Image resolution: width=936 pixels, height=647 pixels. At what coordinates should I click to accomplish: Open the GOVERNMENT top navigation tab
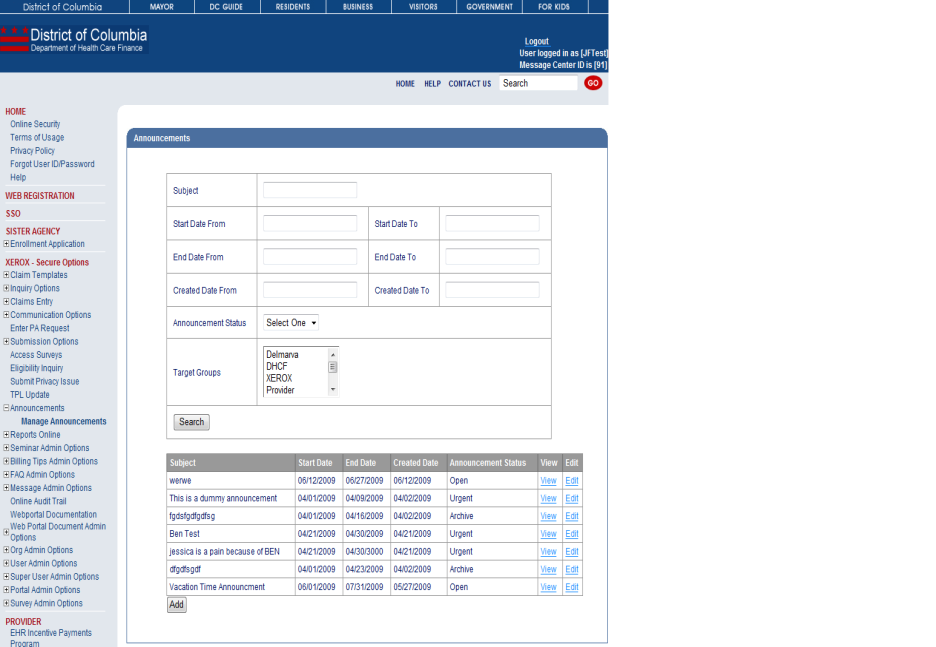coord(489,7)
